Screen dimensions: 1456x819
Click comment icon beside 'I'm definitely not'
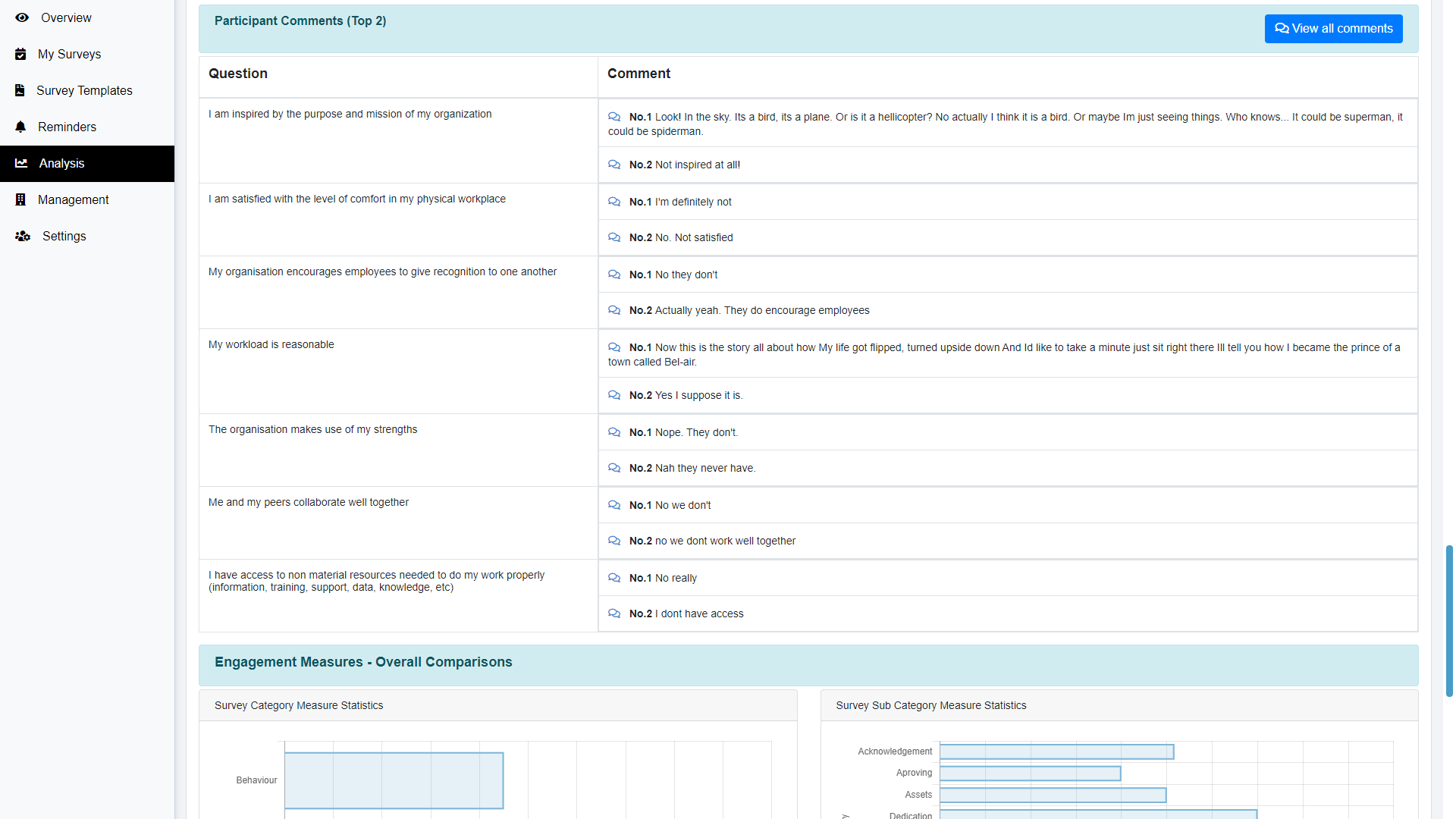[x=614, y=202]
